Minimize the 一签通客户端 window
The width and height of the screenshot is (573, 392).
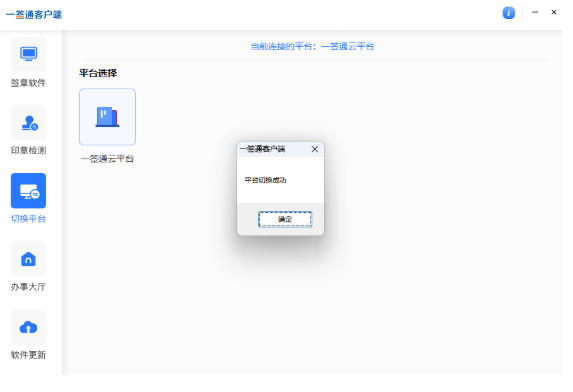pos(535,12)
